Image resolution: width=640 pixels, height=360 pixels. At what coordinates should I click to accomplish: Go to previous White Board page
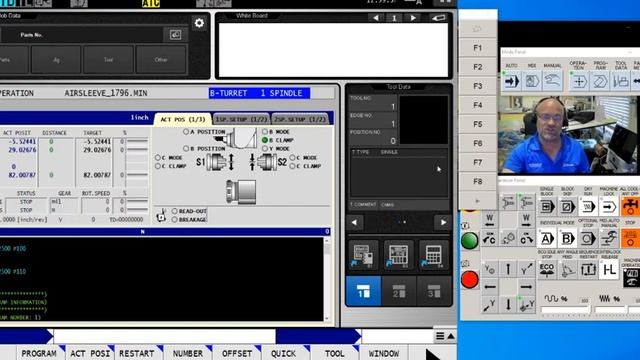(x=376, y=18)
